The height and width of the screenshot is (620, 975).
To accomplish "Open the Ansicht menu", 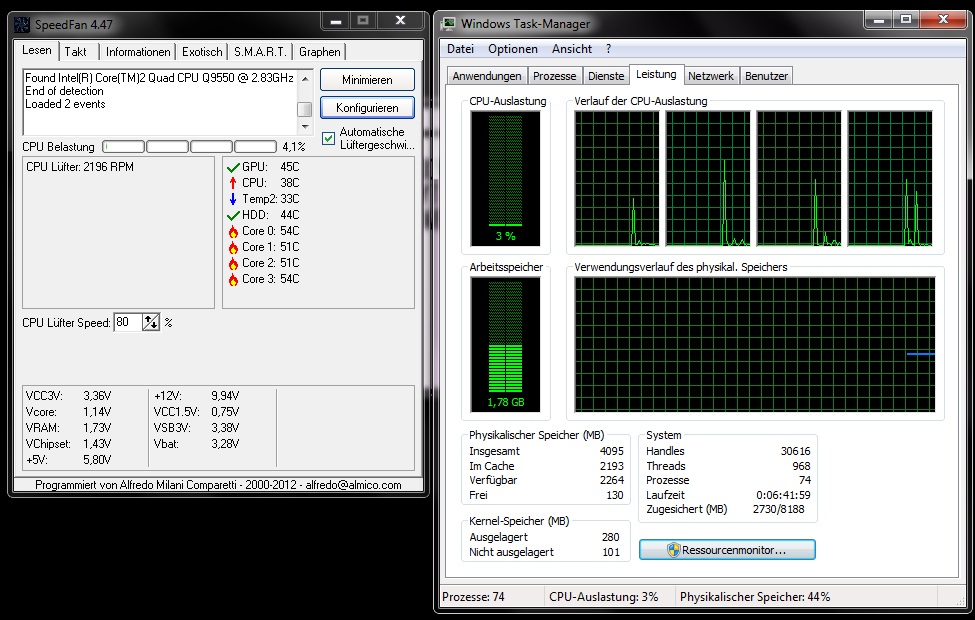I will tap(571, 49).
